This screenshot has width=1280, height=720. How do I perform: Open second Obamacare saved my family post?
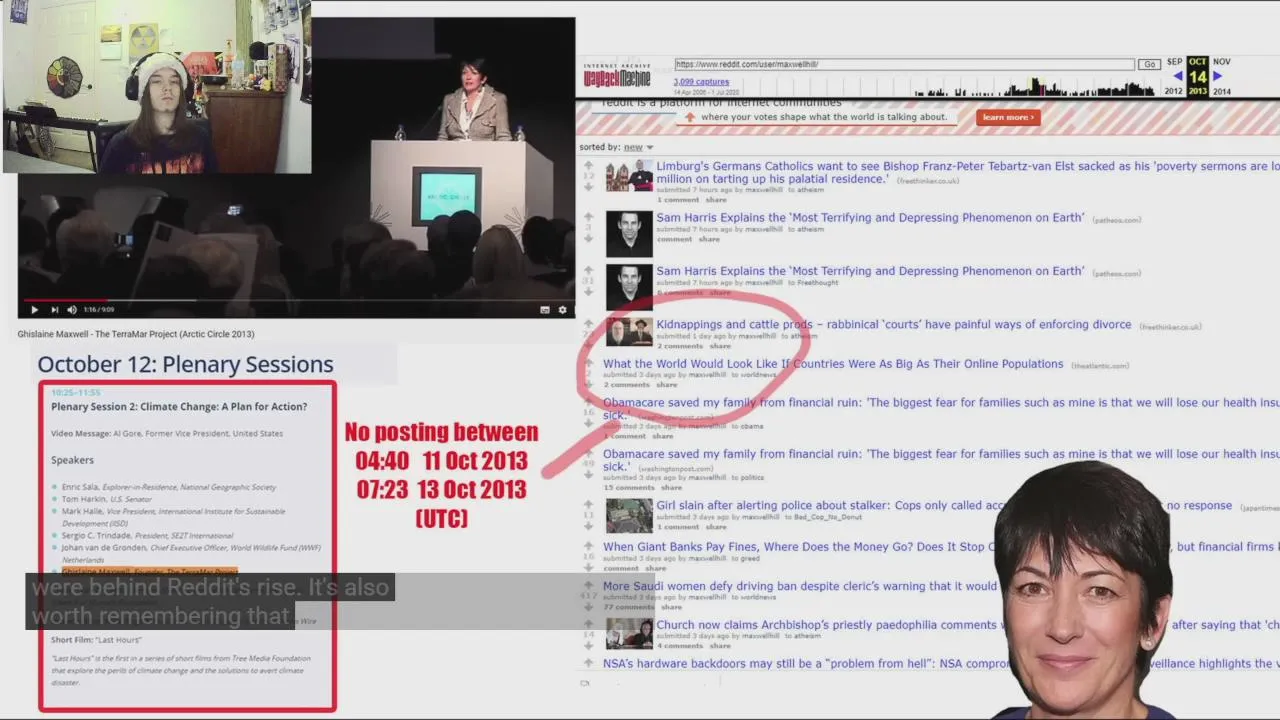point(941,460)
